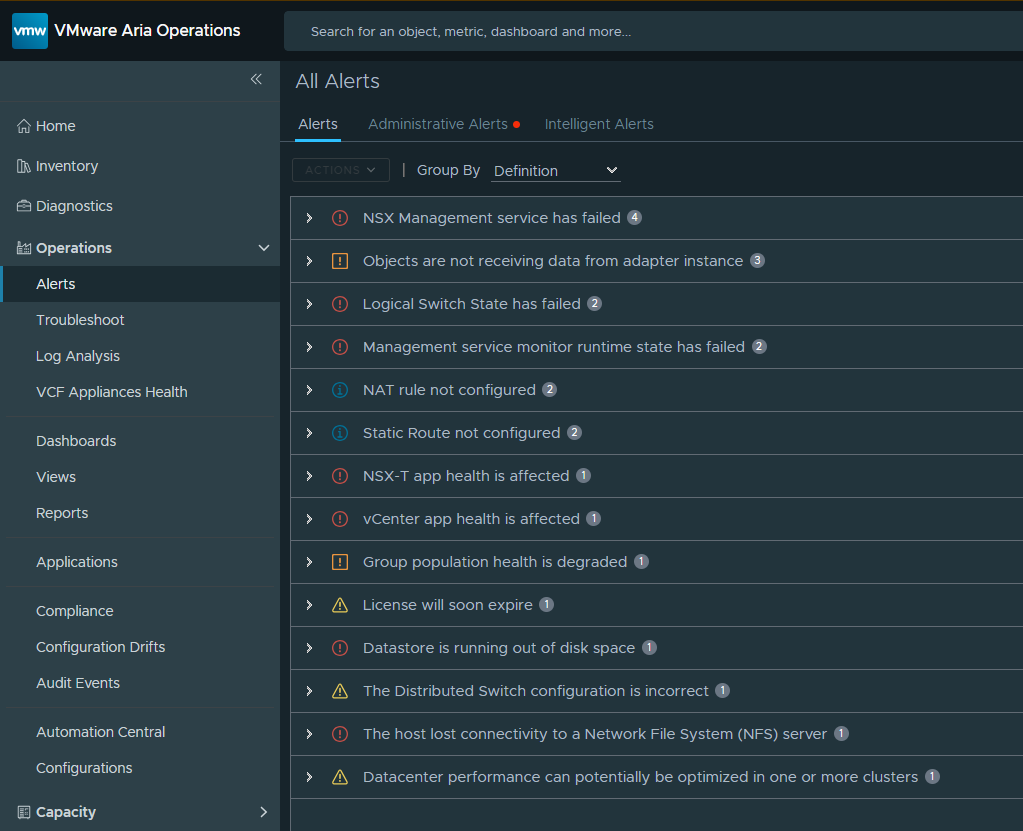The image size is (1023, 831).
Task: Click the All Alerts page heading
Action: tap(337, 81)
